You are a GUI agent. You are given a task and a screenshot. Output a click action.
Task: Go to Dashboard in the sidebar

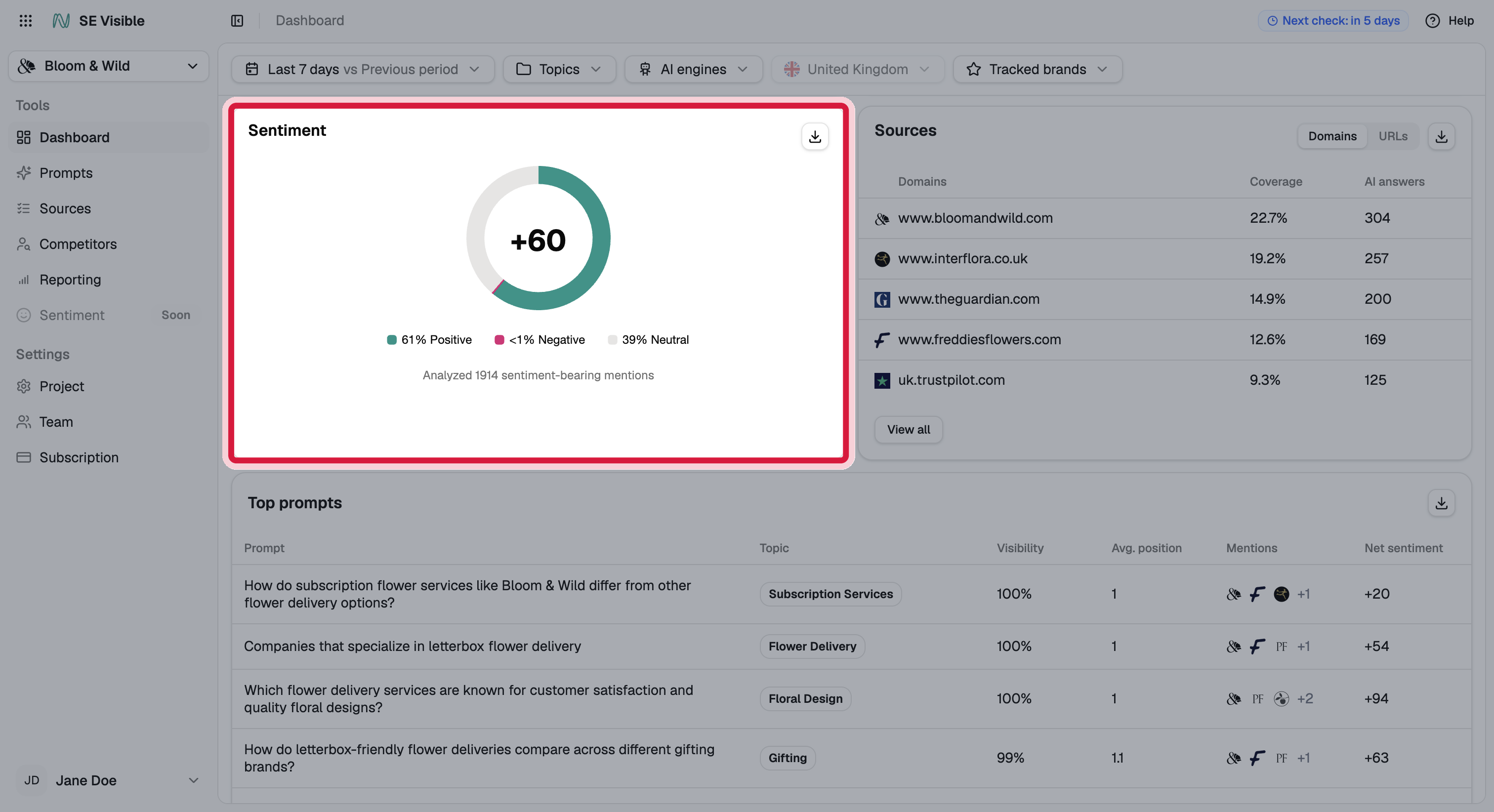point(109,137)
